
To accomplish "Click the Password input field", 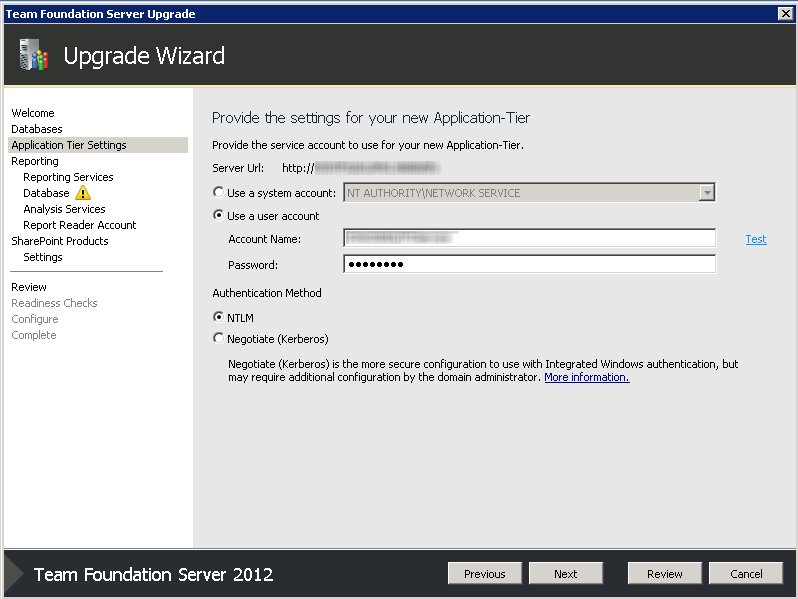I will coord(529,264).
